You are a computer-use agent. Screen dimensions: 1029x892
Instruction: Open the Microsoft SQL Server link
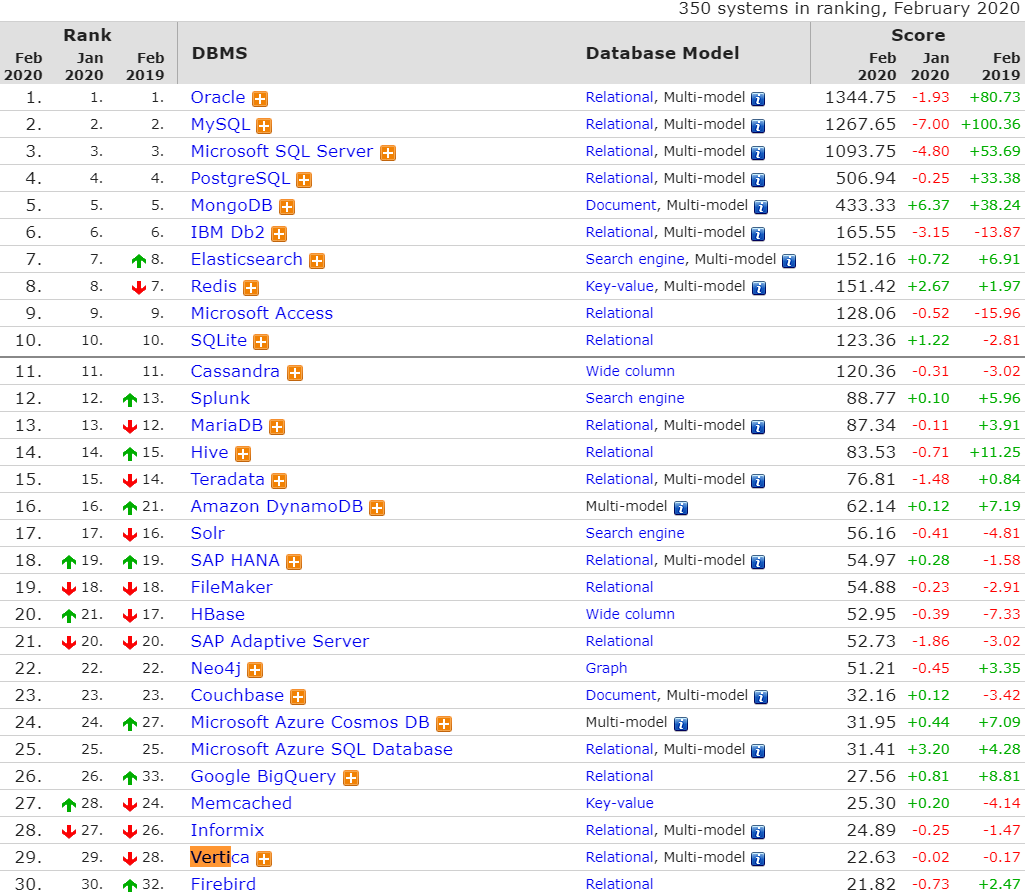[282, 151]
